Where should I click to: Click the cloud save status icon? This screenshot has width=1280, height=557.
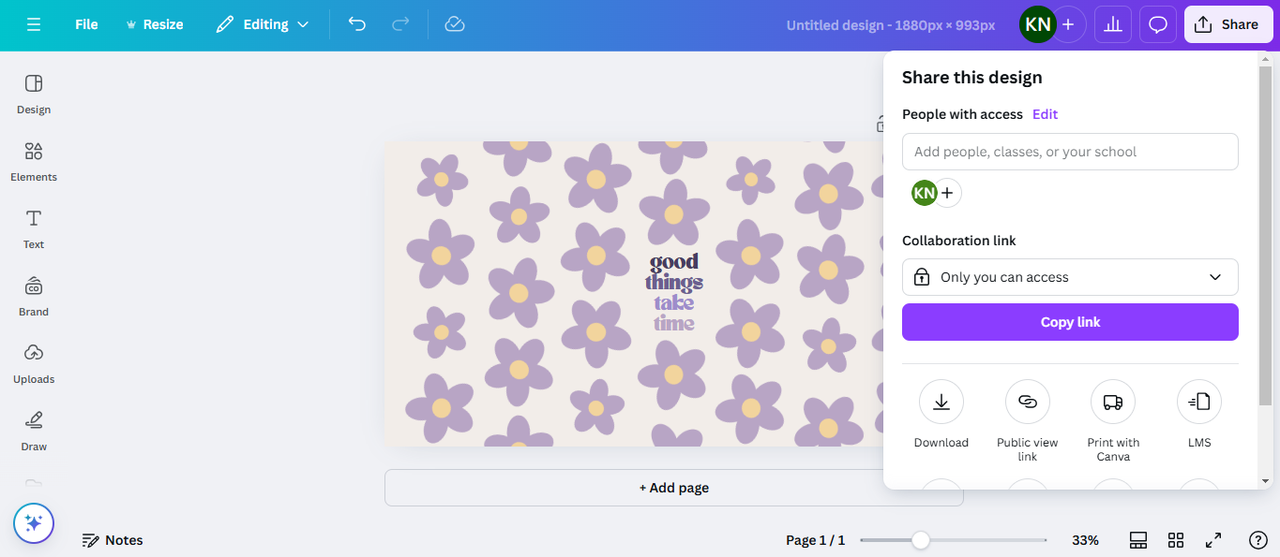[455, 24]
